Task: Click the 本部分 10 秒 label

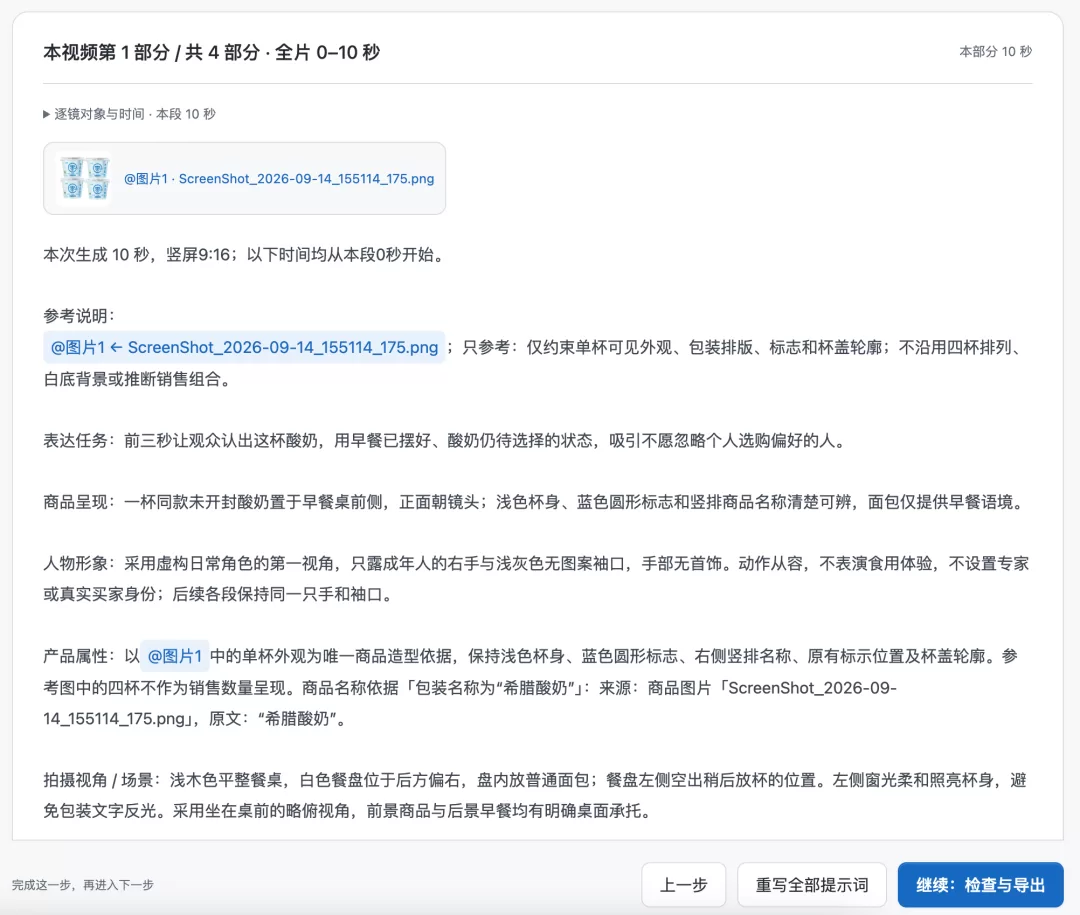Action: (x=995, y=52)
